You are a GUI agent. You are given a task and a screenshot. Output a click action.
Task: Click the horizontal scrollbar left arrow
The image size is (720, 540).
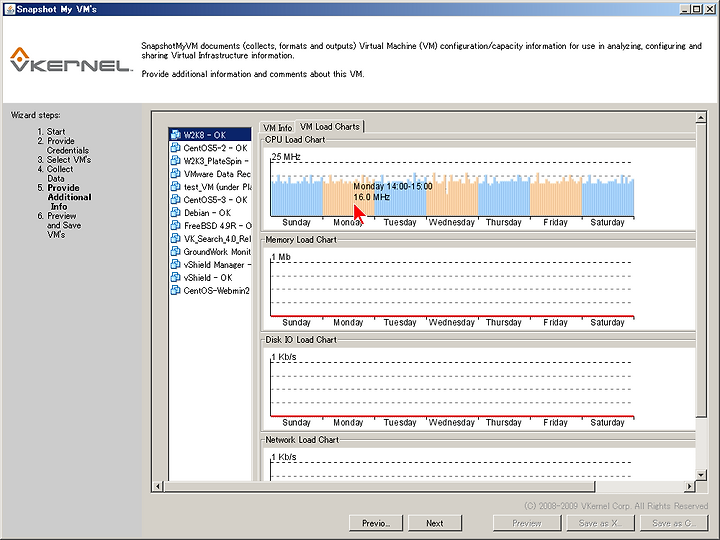click(x=158, y=486)
